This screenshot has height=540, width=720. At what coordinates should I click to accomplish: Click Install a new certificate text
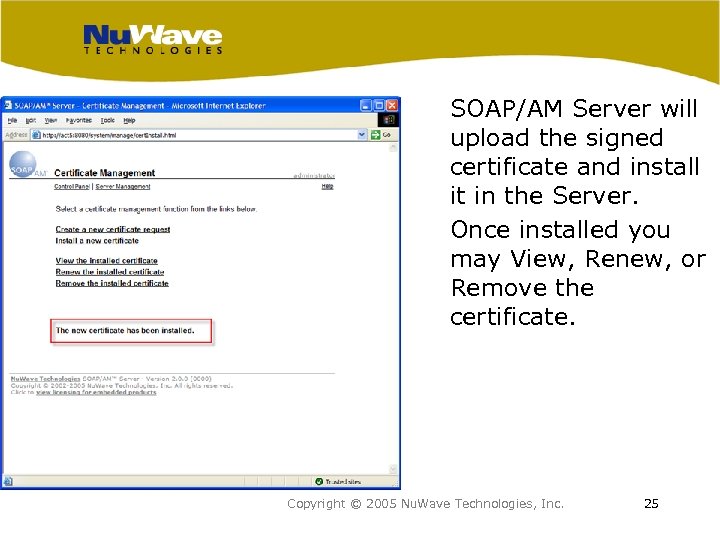[x=97, y=241]
